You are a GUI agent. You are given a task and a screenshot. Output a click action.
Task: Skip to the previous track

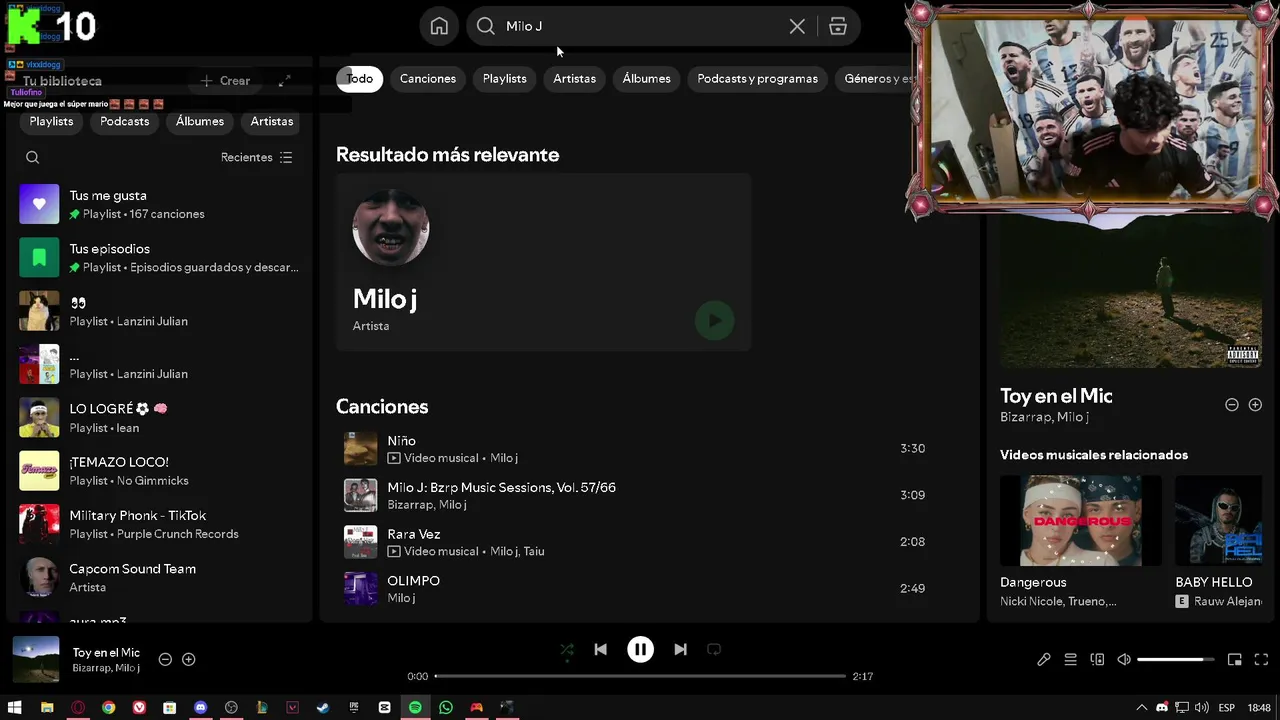(600, 650)
